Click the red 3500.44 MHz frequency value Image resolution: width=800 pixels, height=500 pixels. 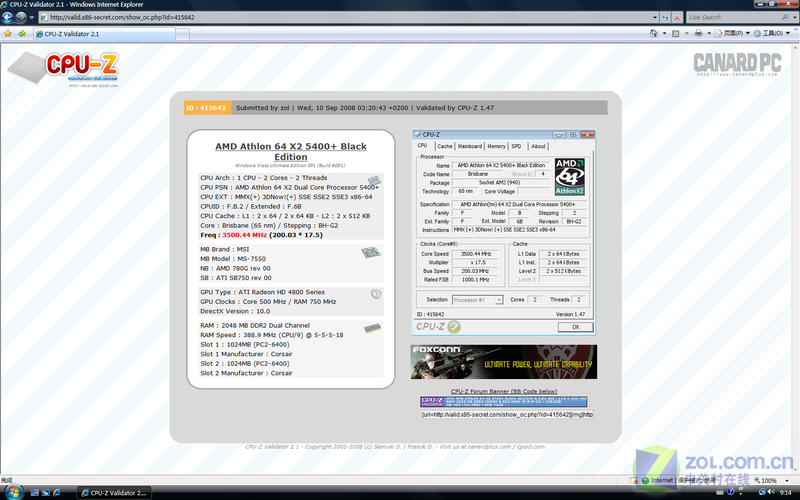click(x=244, y=235)
